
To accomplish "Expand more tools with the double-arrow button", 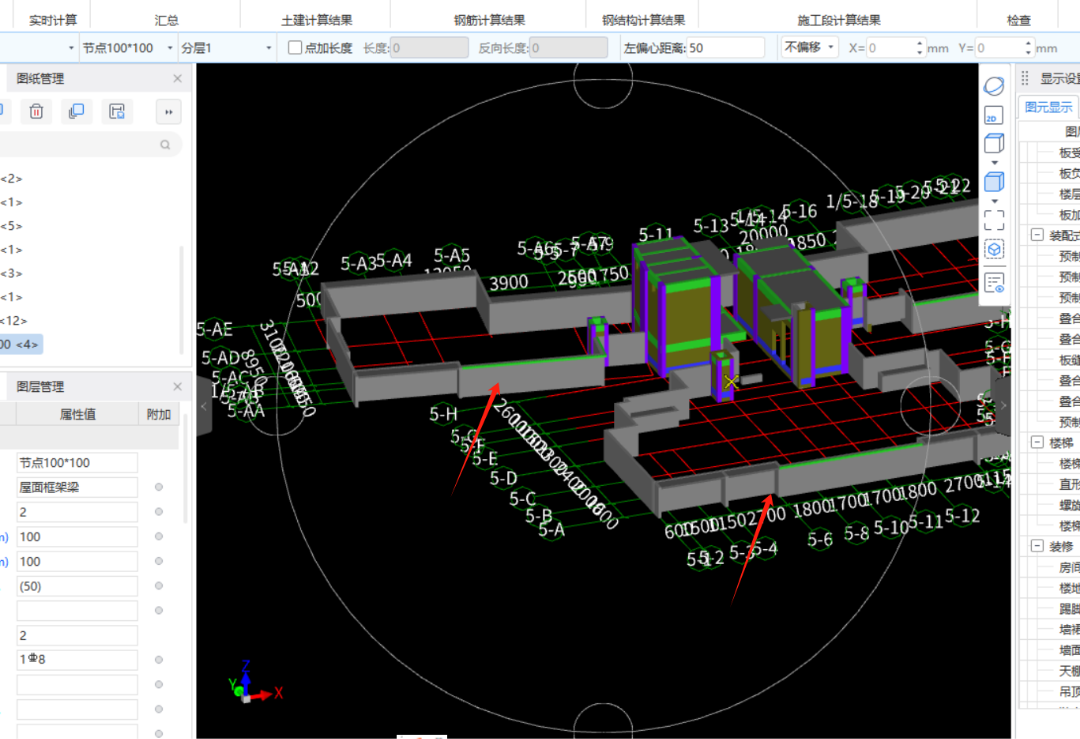I will click(169, 112).
